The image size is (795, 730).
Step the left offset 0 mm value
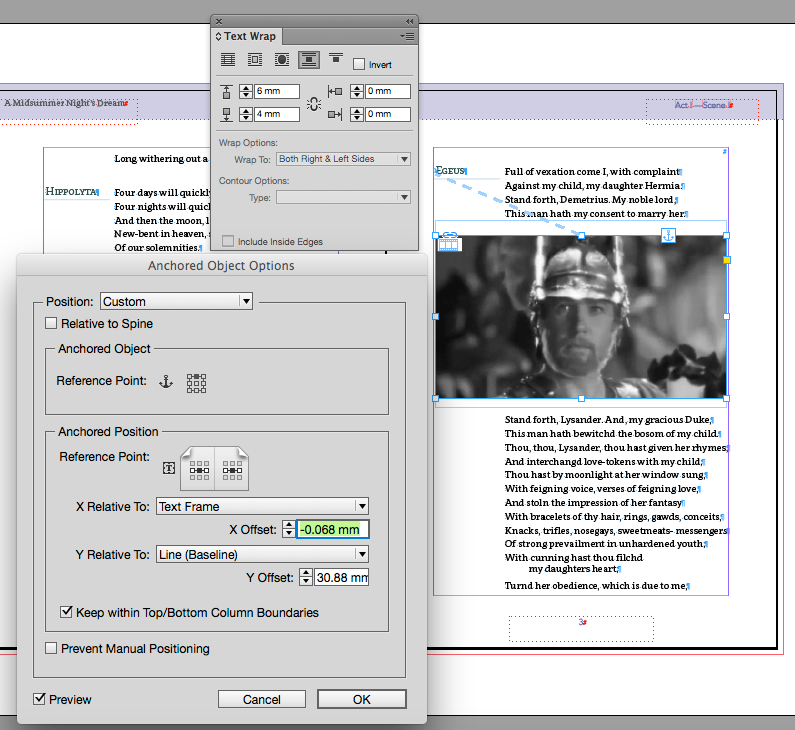[357, 91]
